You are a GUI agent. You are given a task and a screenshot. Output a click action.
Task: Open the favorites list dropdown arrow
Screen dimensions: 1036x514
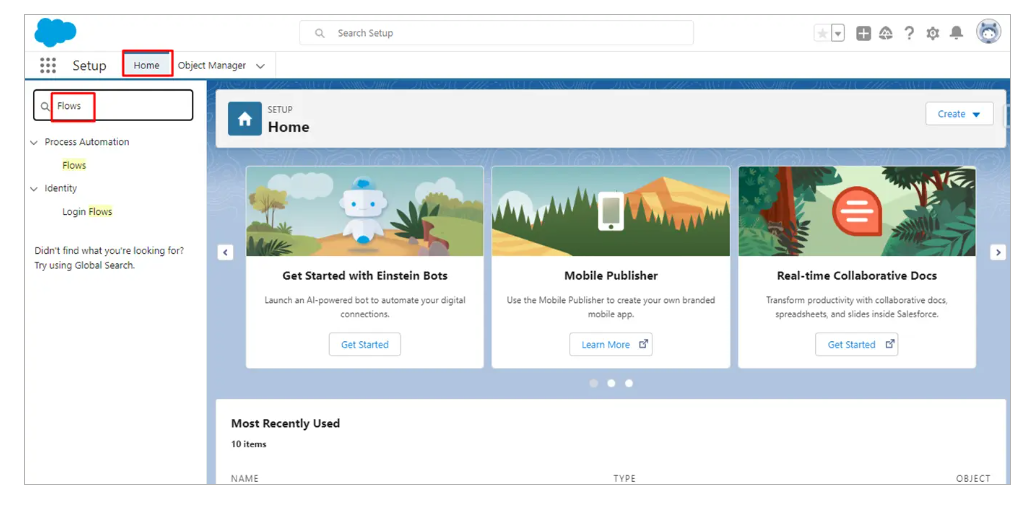pyautogui.click(x=838, y=34)
